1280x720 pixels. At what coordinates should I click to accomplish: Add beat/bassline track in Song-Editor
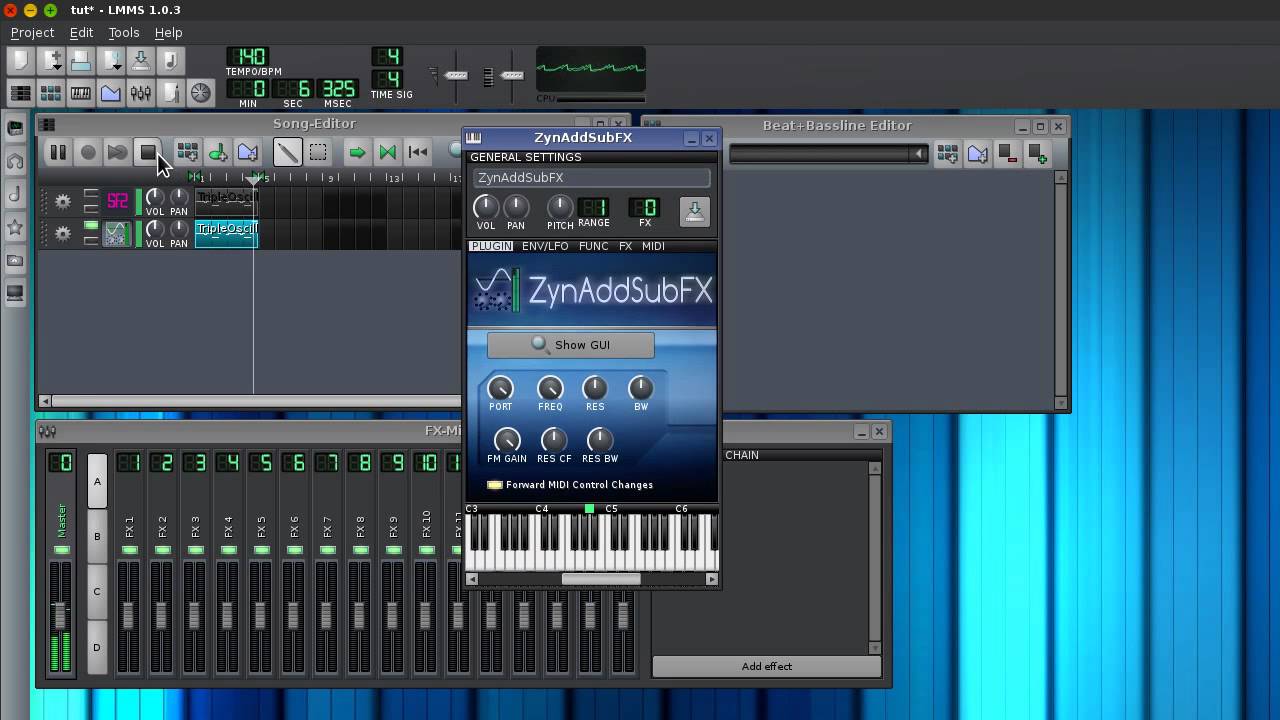pyautogui.click(x=187, y=152)
